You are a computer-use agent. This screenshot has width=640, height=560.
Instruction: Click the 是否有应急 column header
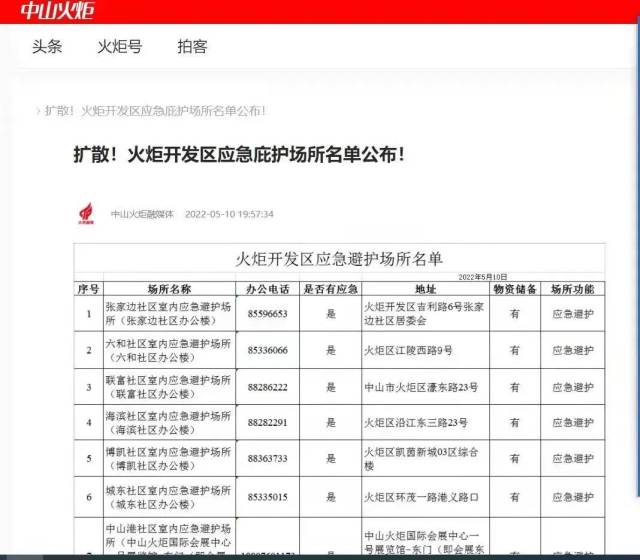(331, 289)
